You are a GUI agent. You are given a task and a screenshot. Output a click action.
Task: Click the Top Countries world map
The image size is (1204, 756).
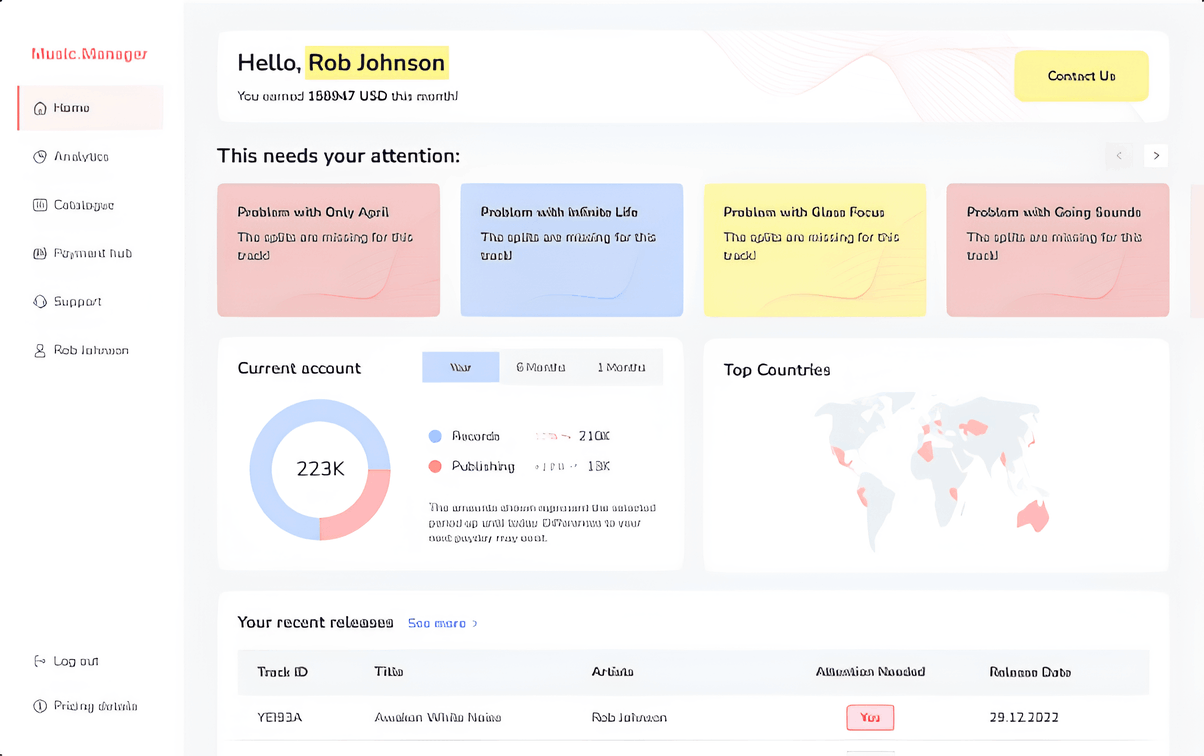(x=932, y=470)
